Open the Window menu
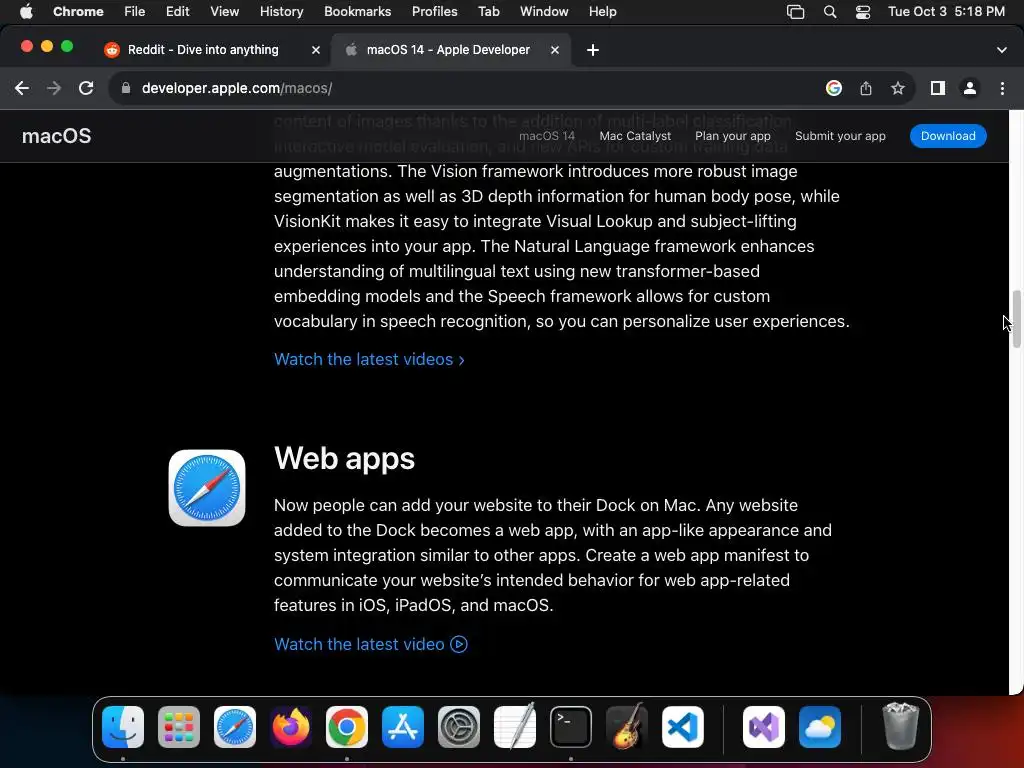This screenshot has height=768, width=1024. (544, 12)
